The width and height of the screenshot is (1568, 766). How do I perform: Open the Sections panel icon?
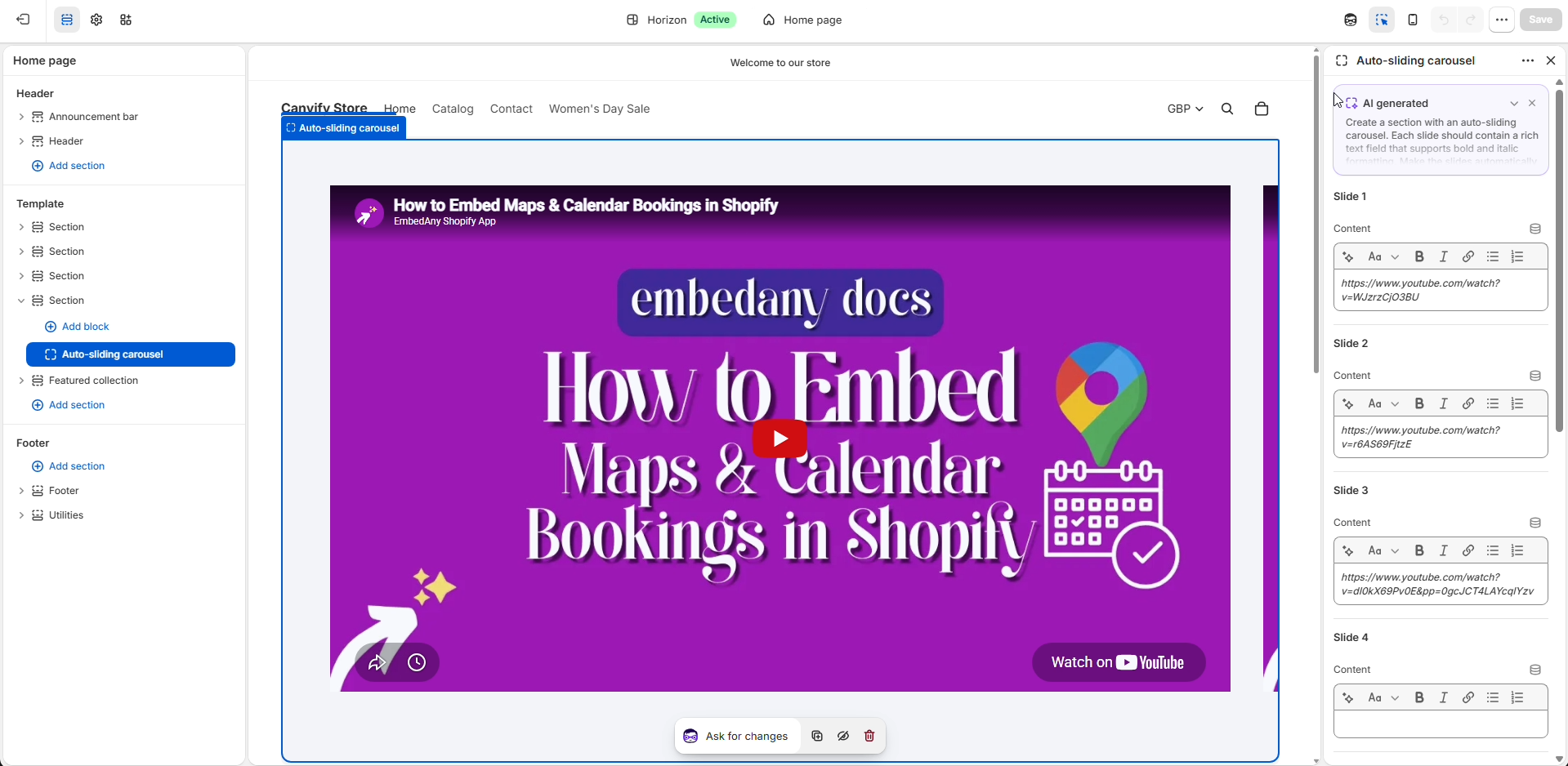(x=67, y=20)
